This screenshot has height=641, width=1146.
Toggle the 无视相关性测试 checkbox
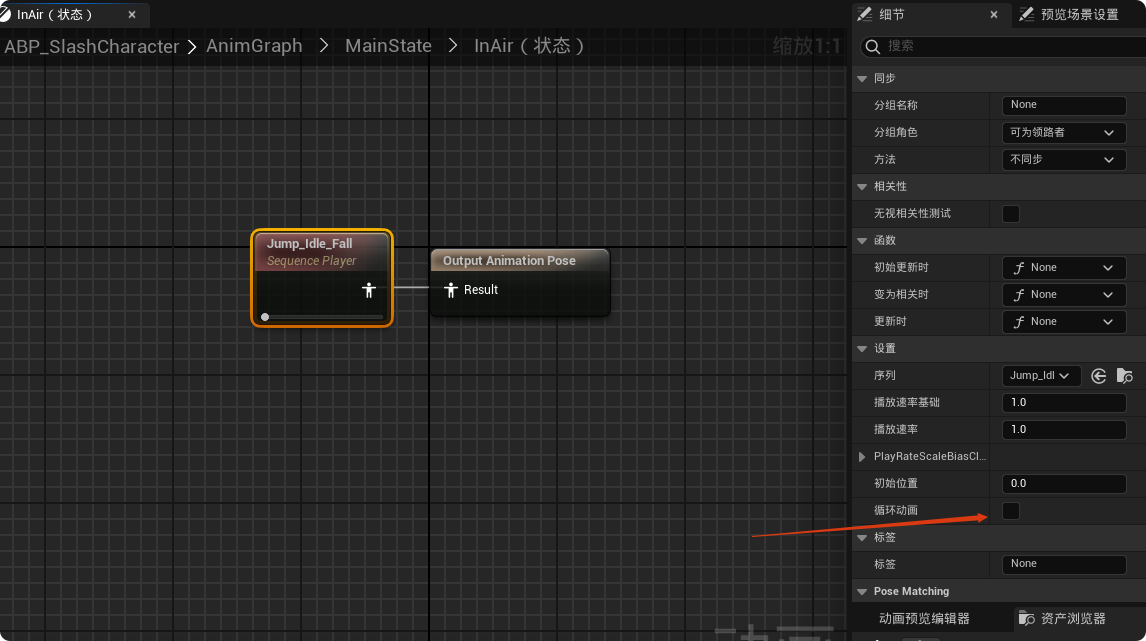pyautogui.click(x=1011, y=213)
